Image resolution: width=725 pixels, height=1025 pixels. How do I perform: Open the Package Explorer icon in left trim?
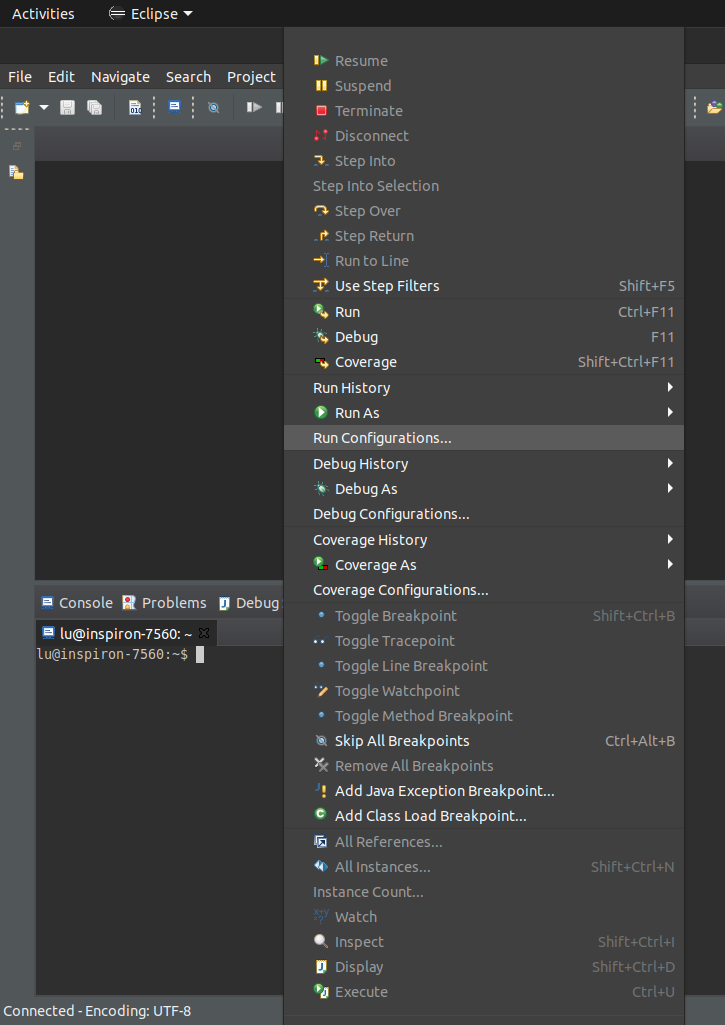pos(16,173)
